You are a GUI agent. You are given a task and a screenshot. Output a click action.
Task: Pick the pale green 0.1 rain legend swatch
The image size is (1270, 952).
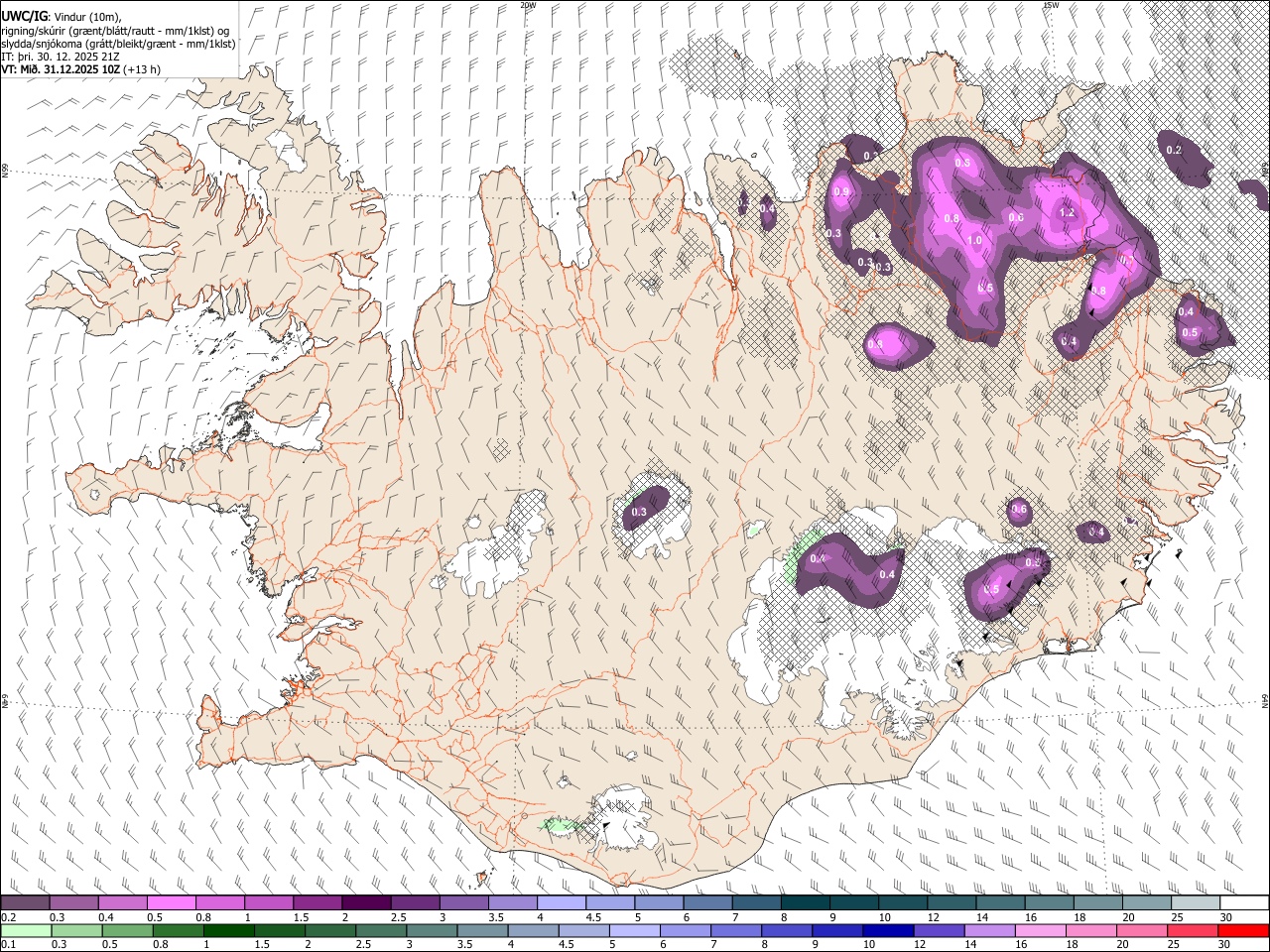pyautogui.click(x=25, y=931)
